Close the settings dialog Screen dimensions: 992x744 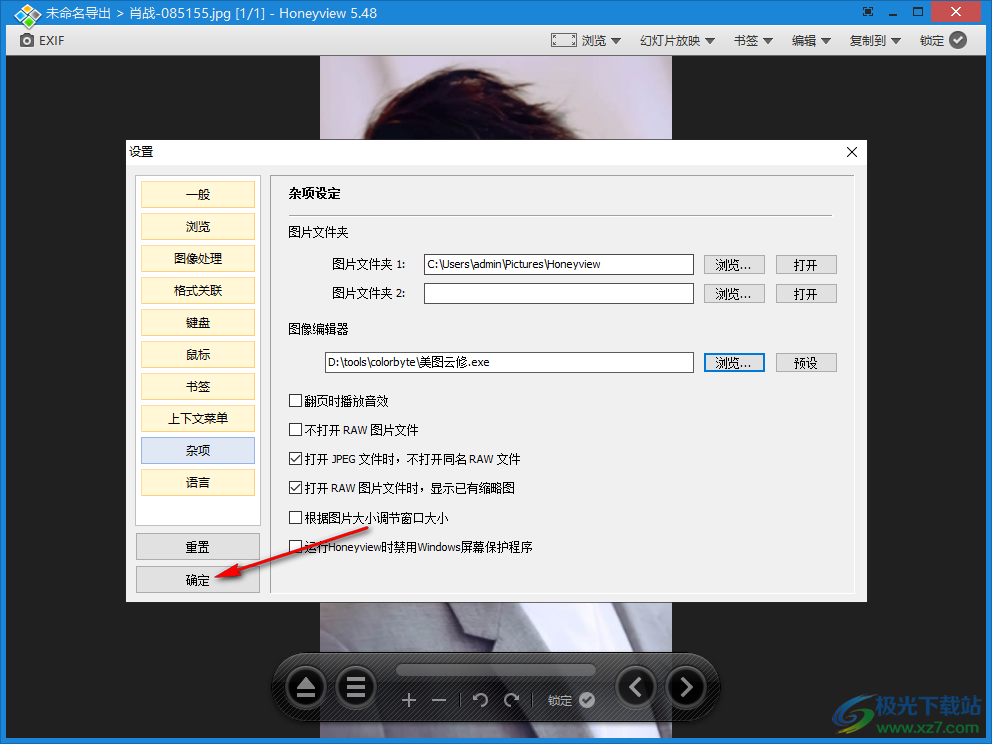(x=852, y=152)
